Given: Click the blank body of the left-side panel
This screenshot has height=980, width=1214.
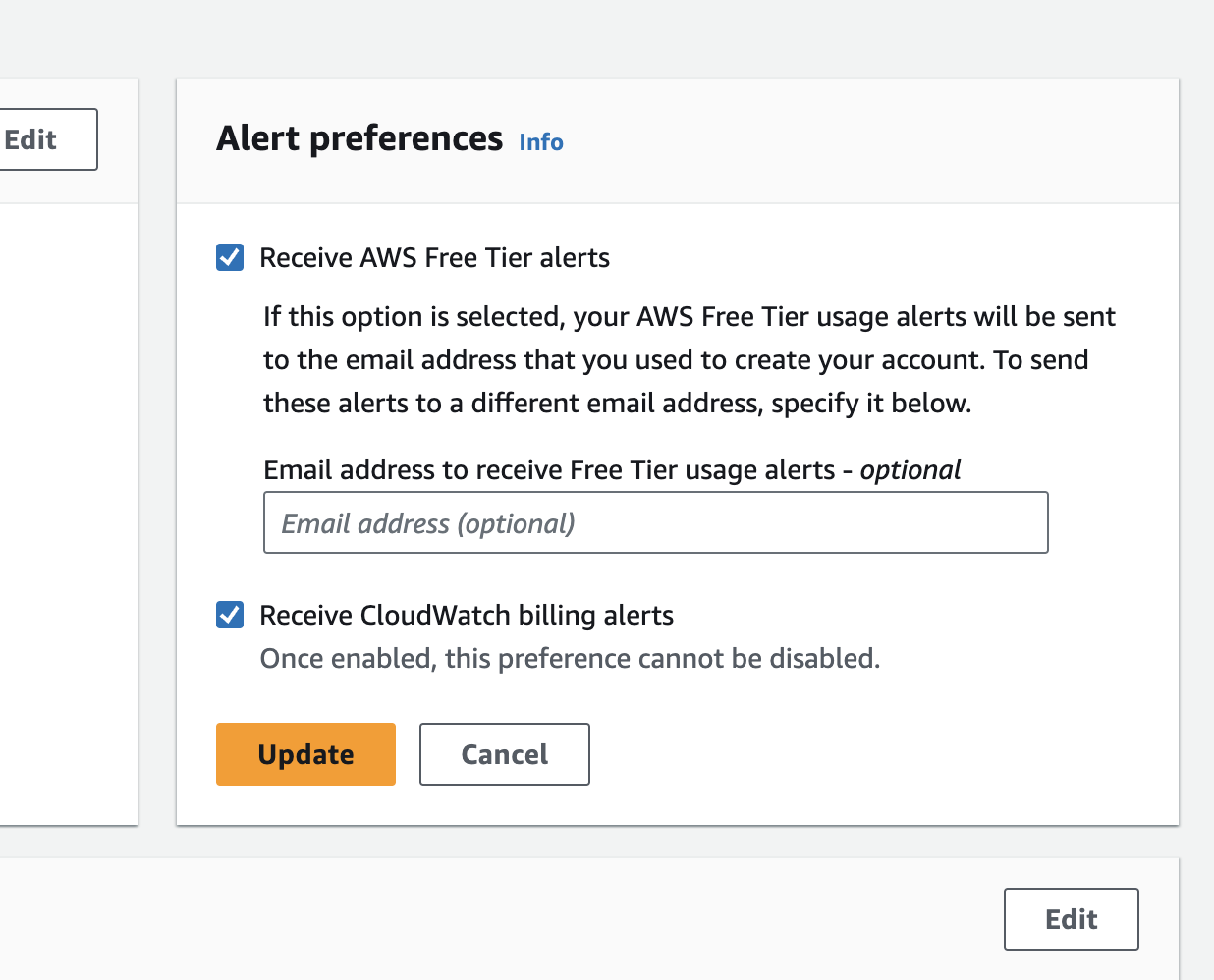Looking at the screenshot, I should coord(69,511).
